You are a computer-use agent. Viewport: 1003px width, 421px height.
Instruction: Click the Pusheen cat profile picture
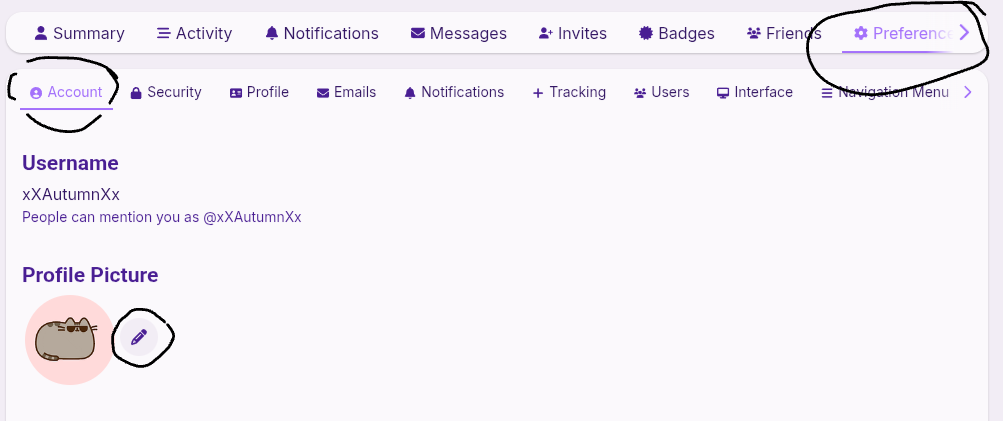68,340
